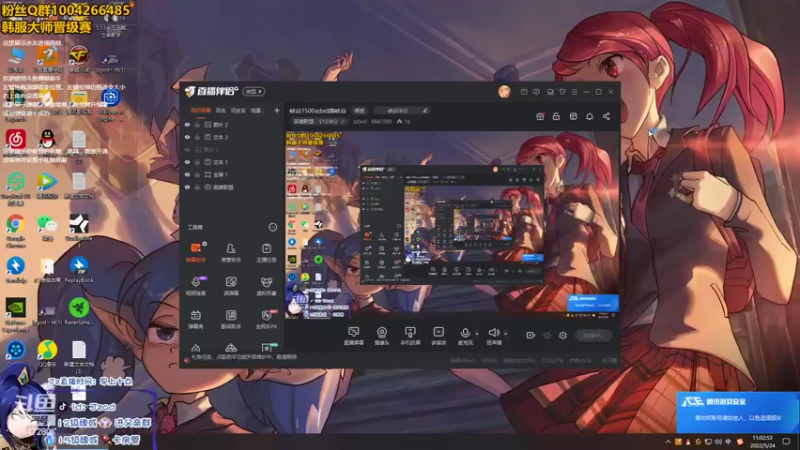Click the 手机投屏 phone casting icon

tap(410, 336)
